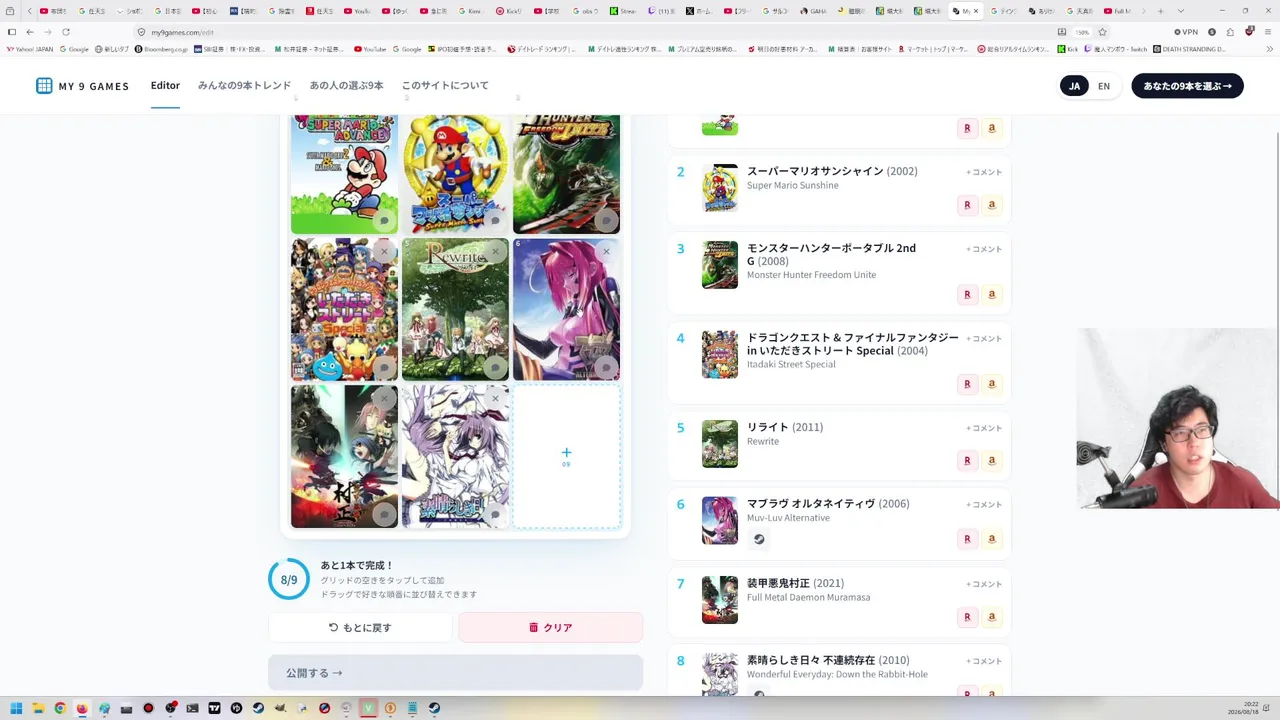Viewport: 1280px width, 720px height.
Task: Remove Rewrite cover from the grid
Action: (495, 251)
